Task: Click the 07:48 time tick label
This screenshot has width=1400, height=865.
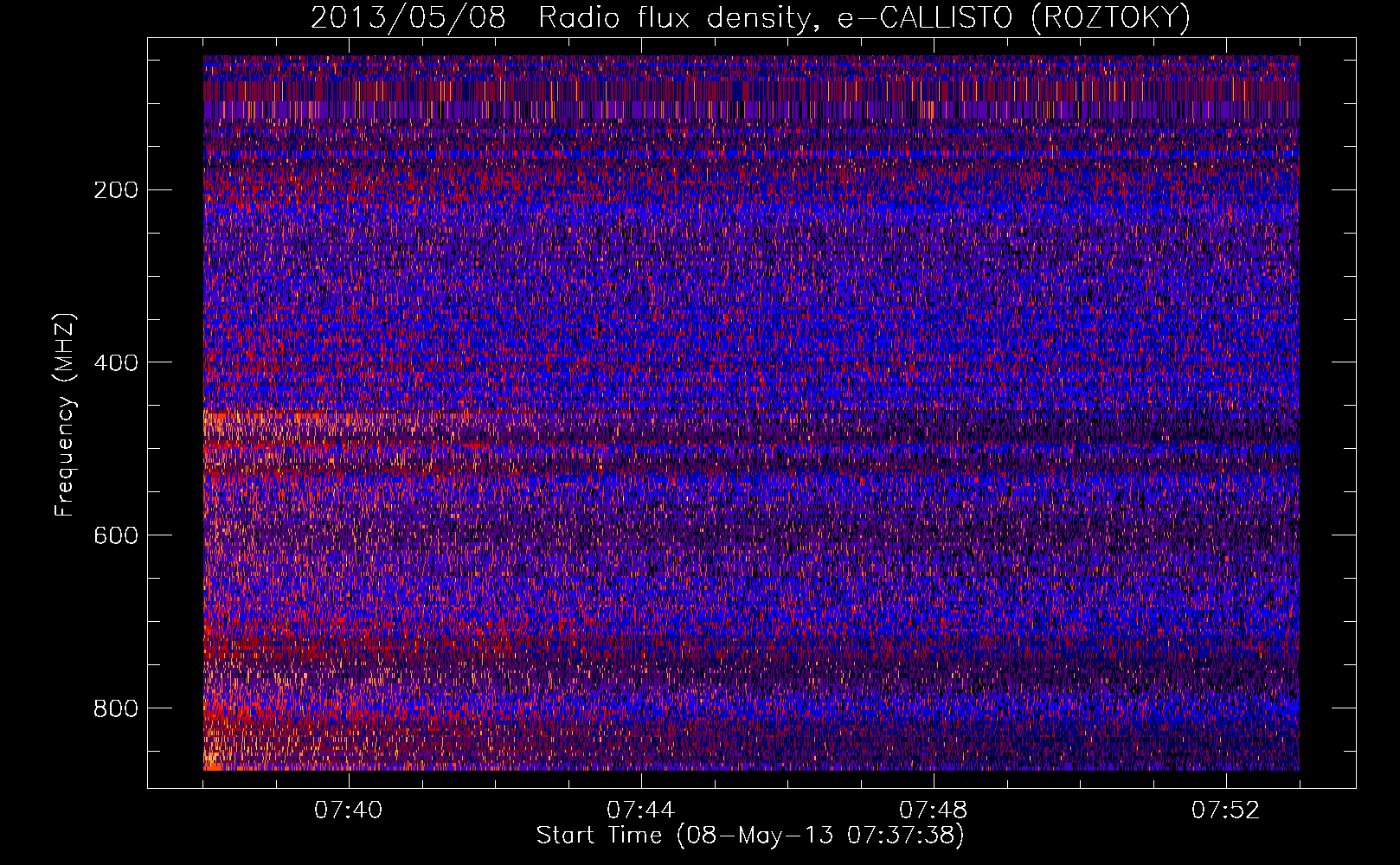Action: [x=934, y=811]
